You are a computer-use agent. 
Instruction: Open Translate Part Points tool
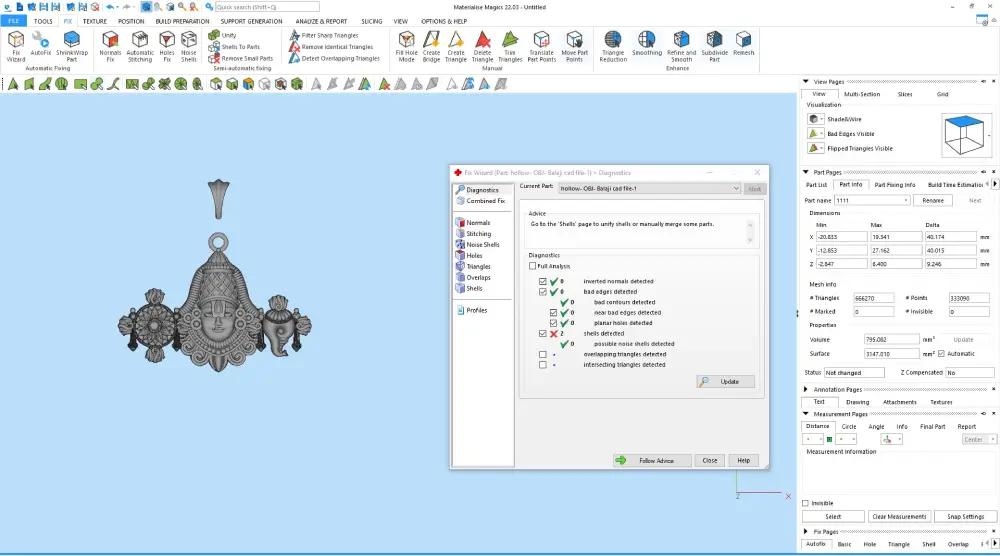(x=541, y=47)
